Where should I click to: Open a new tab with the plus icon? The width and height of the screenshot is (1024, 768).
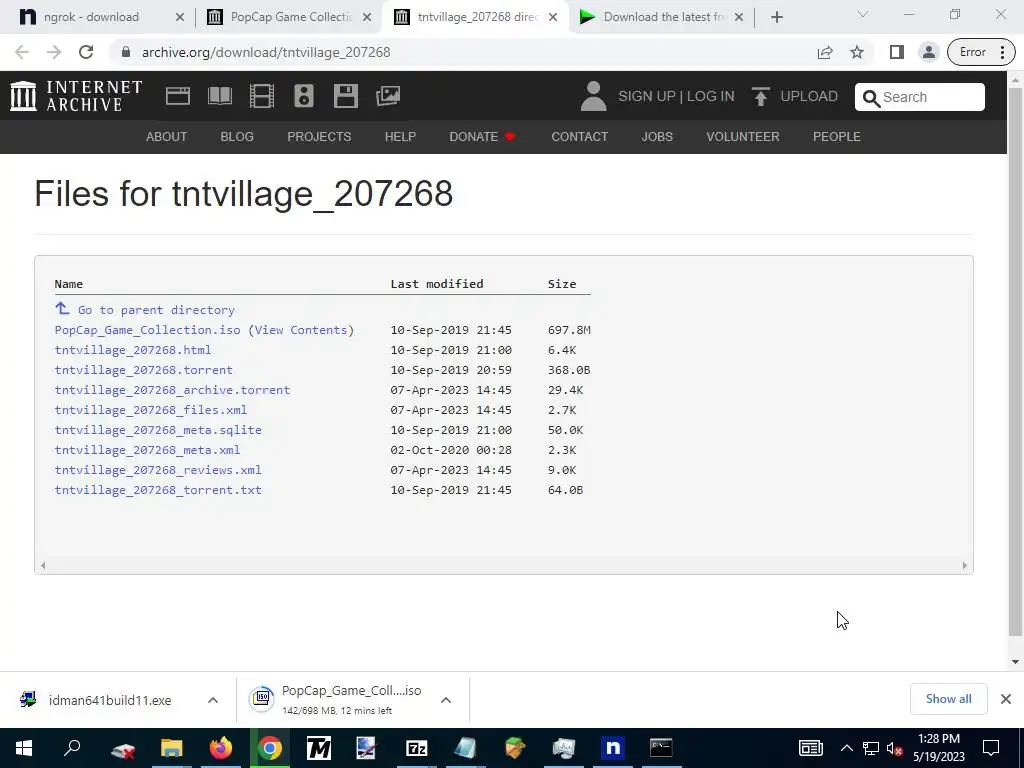[x=776, y=17]
